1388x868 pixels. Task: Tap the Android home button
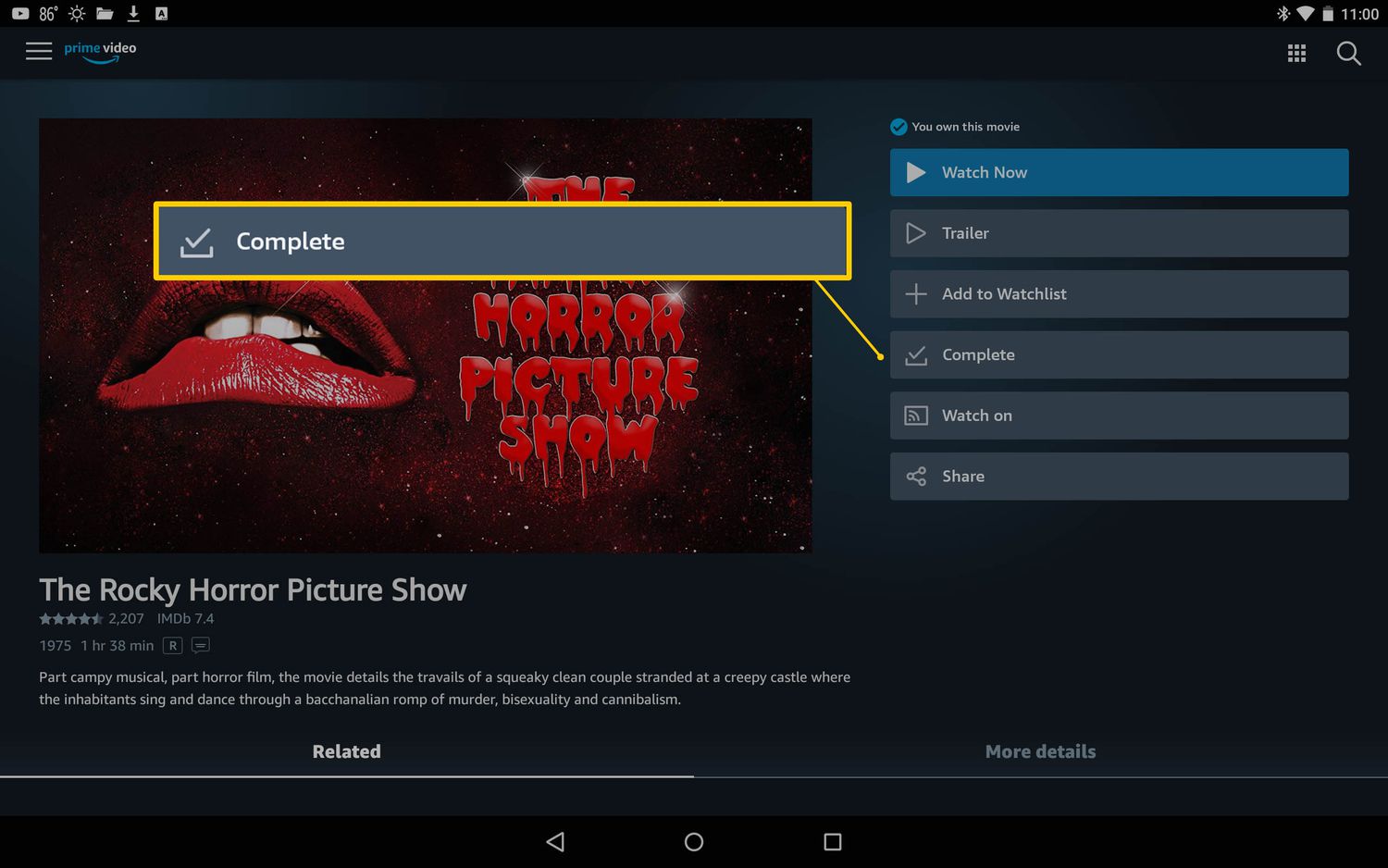point(693,841)
